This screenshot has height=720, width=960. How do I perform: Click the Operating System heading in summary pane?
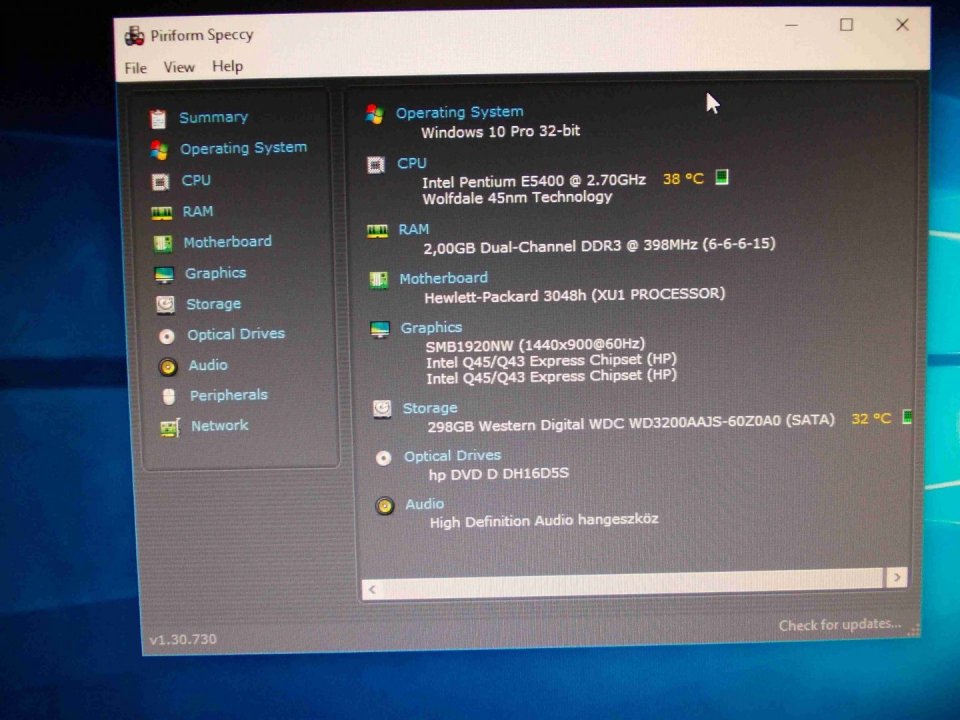pos(459,113)
